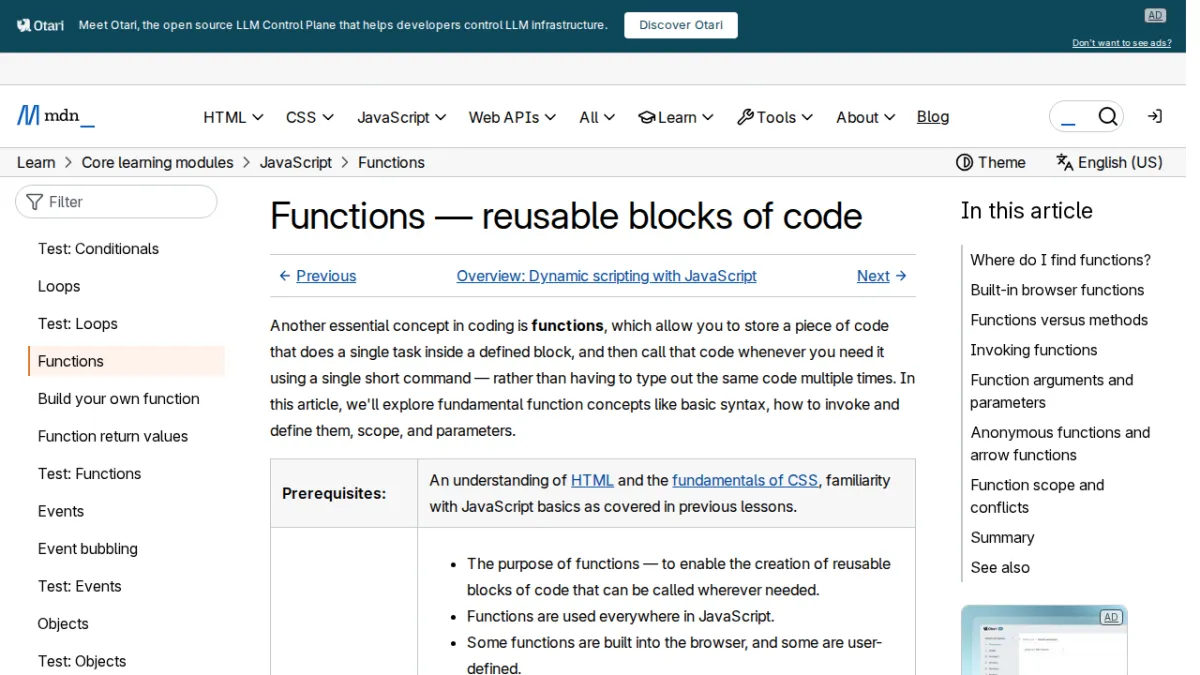Open the Blog link in navigation
The height and width of the screenshot is (675, 1200).
933,117
